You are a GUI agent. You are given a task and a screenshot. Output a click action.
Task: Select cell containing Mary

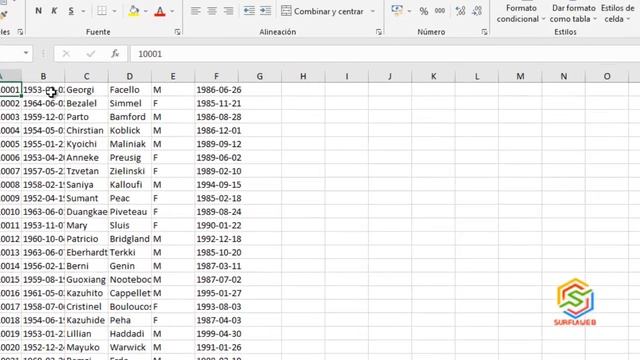click(87, 225)
